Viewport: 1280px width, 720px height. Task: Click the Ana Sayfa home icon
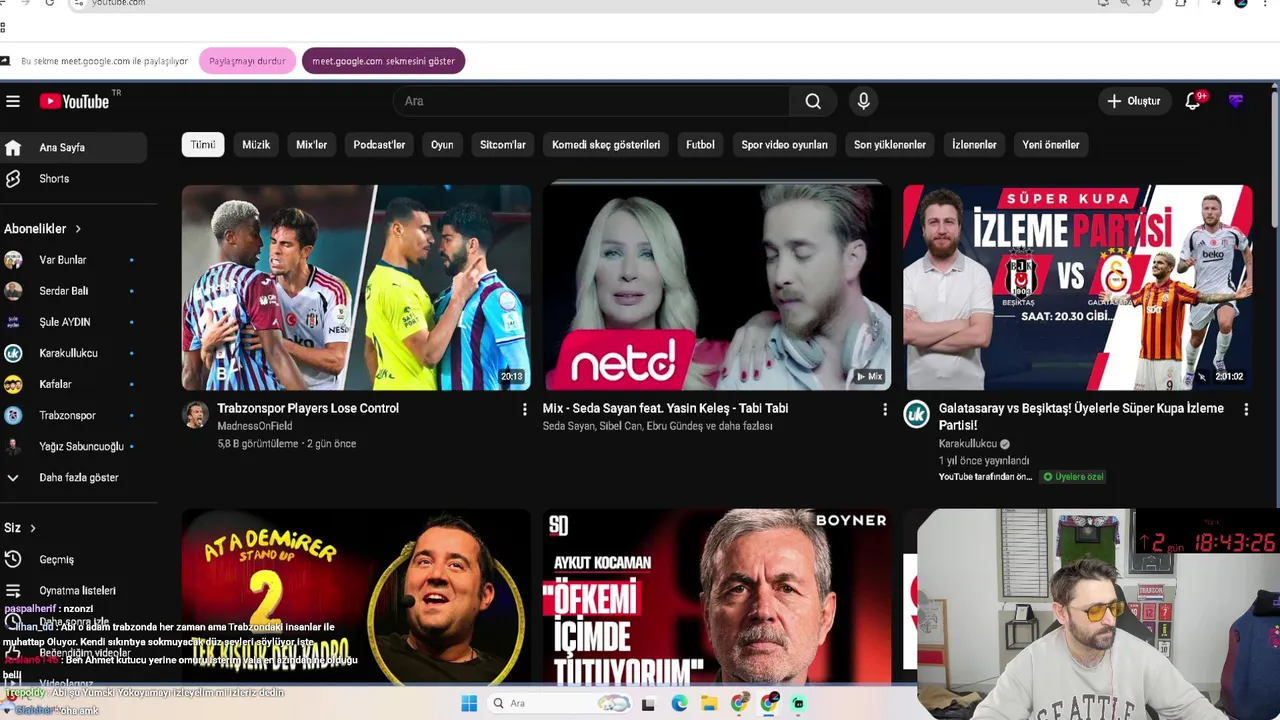pos(13,147)
